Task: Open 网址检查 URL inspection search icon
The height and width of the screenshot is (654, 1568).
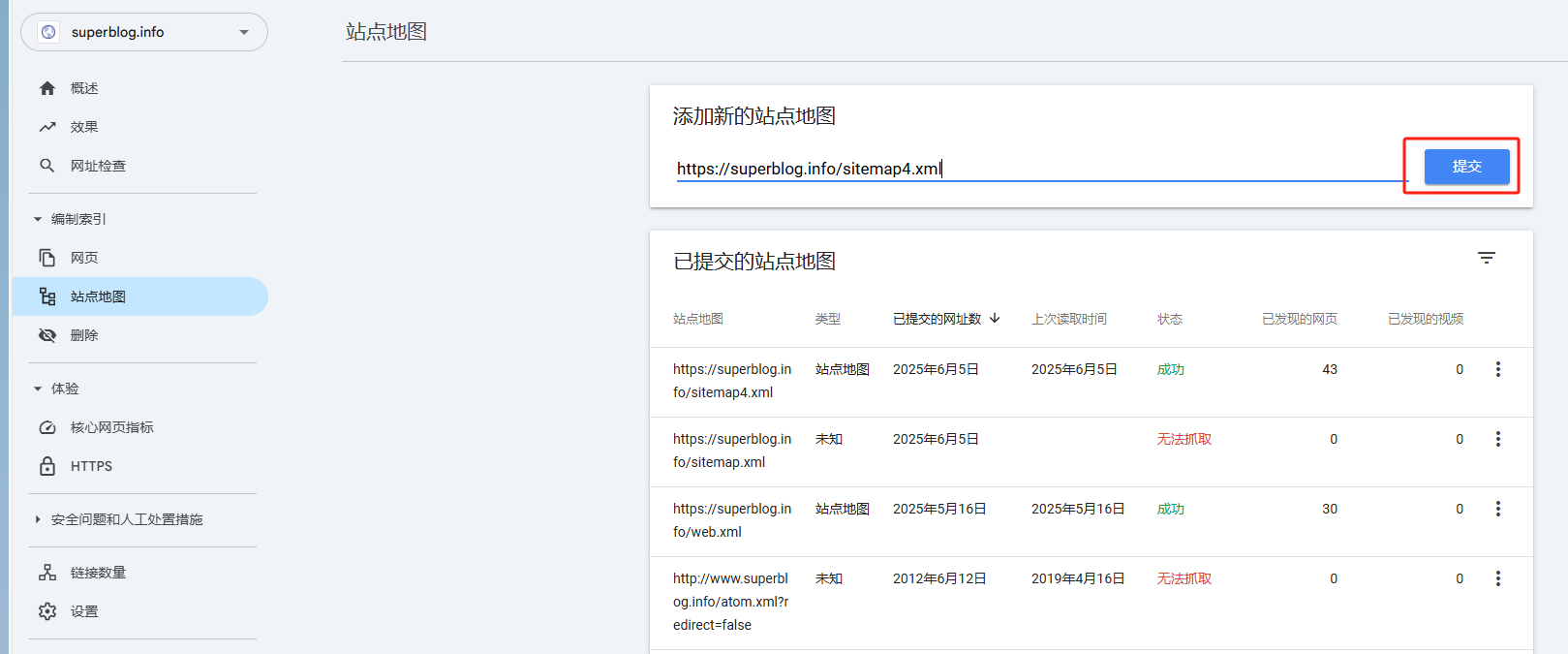Action: click(47, 166)
